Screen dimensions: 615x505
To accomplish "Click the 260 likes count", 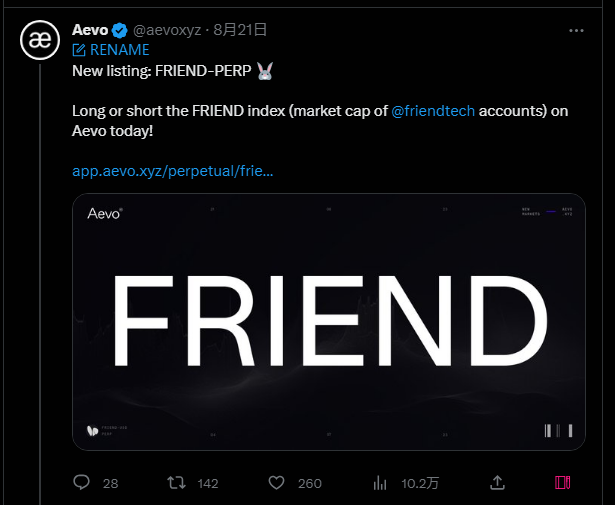I will (x=310, y=483).
